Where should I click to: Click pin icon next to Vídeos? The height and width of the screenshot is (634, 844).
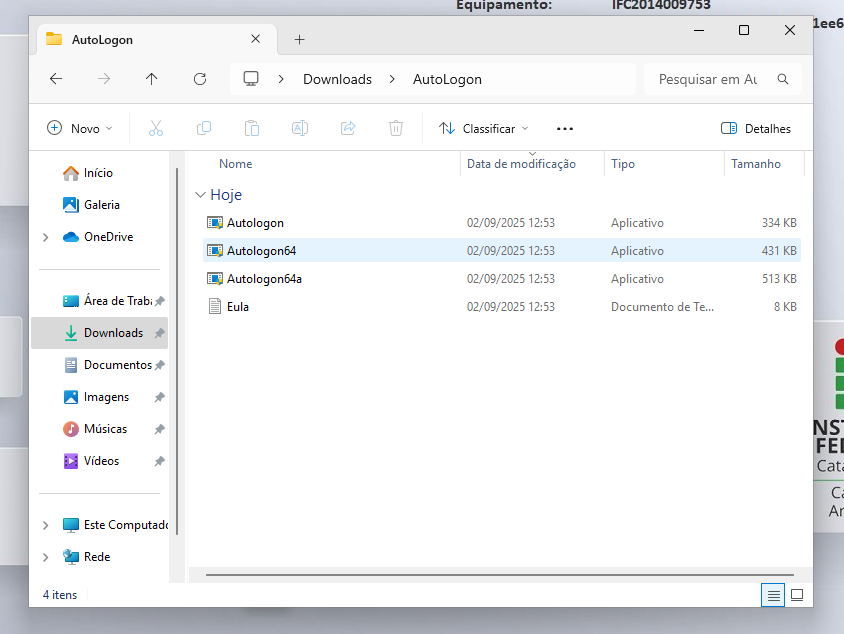point(159,461)
